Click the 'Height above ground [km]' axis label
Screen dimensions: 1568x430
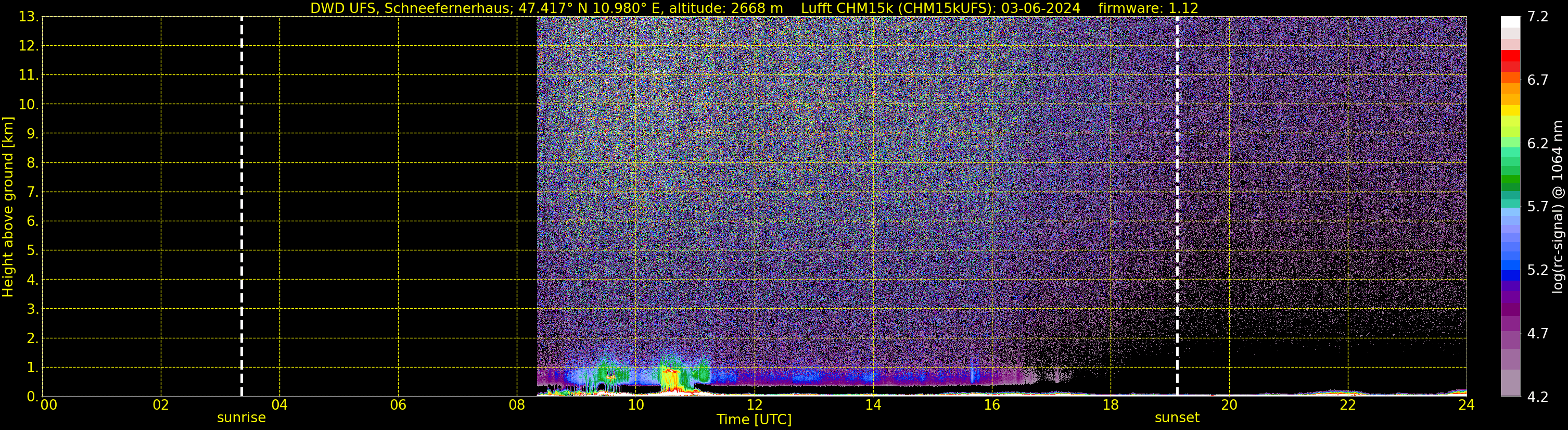[x=8, y=207]
